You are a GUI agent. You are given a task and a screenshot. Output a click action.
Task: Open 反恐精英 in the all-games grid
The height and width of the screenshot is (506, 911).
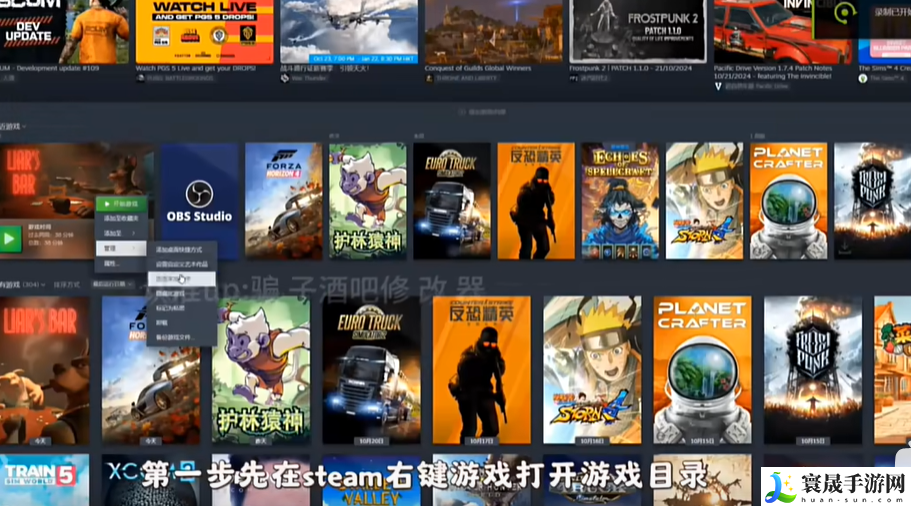coord(482,370)
